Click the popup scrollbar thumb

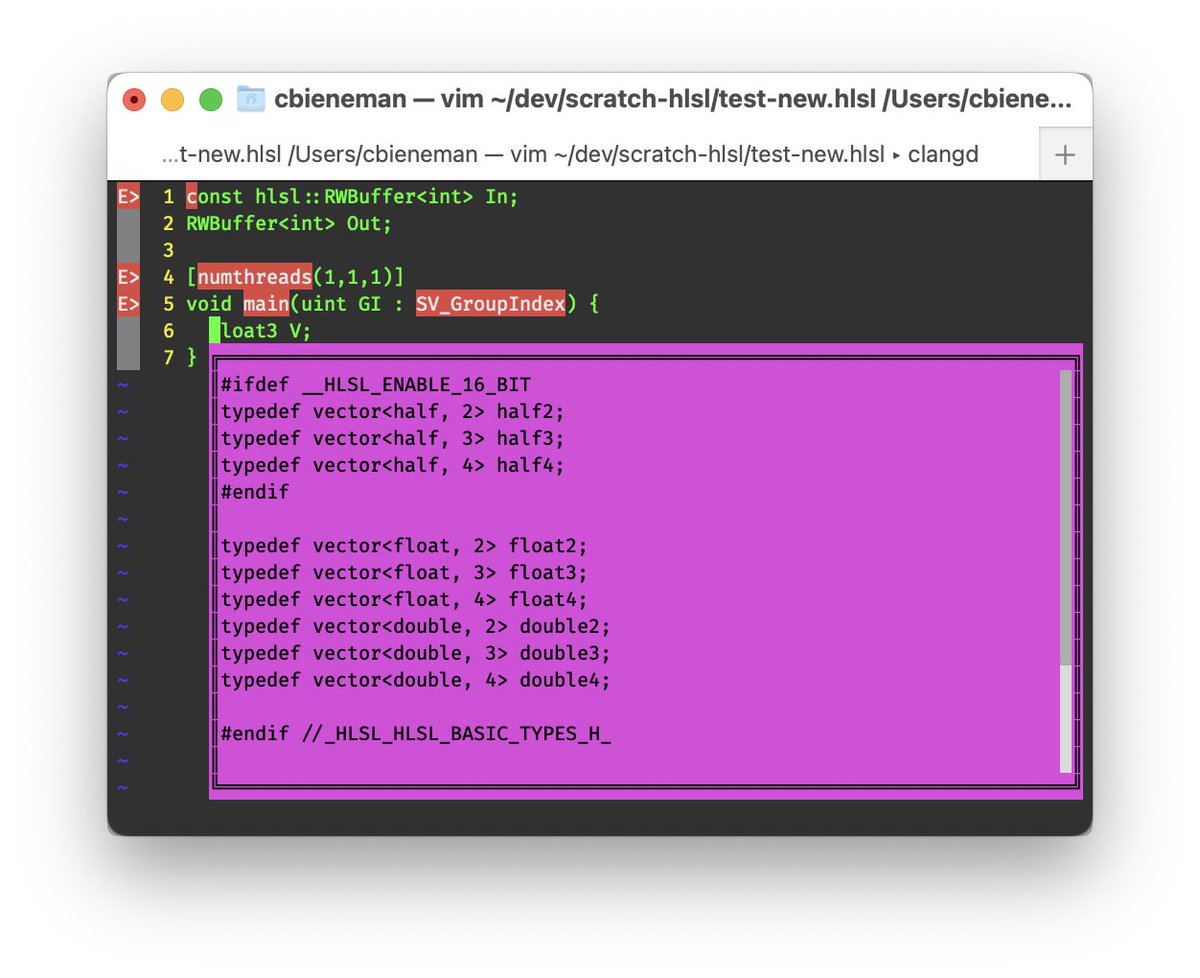(x=1065, y=517)
